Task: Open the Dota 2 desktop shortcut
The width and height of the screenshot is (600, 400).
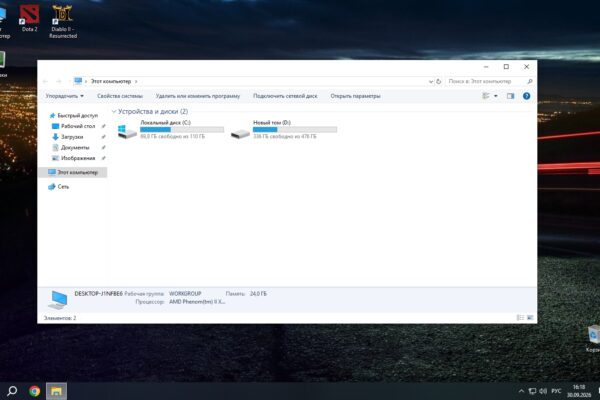Action: pyautogui.click(x=29, y=18)
